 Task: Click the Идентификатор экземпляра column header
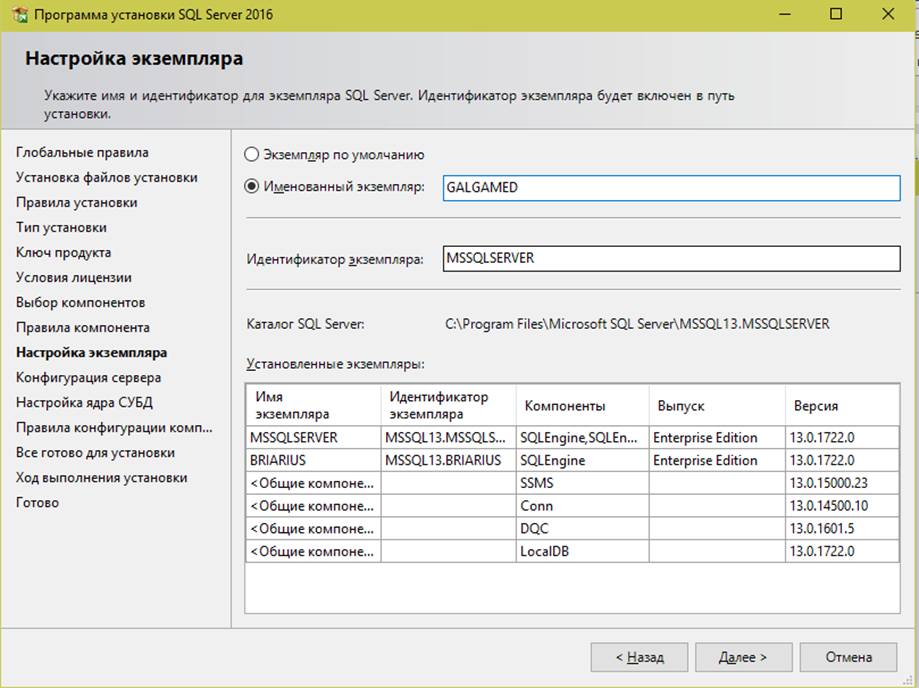point(448,406)
